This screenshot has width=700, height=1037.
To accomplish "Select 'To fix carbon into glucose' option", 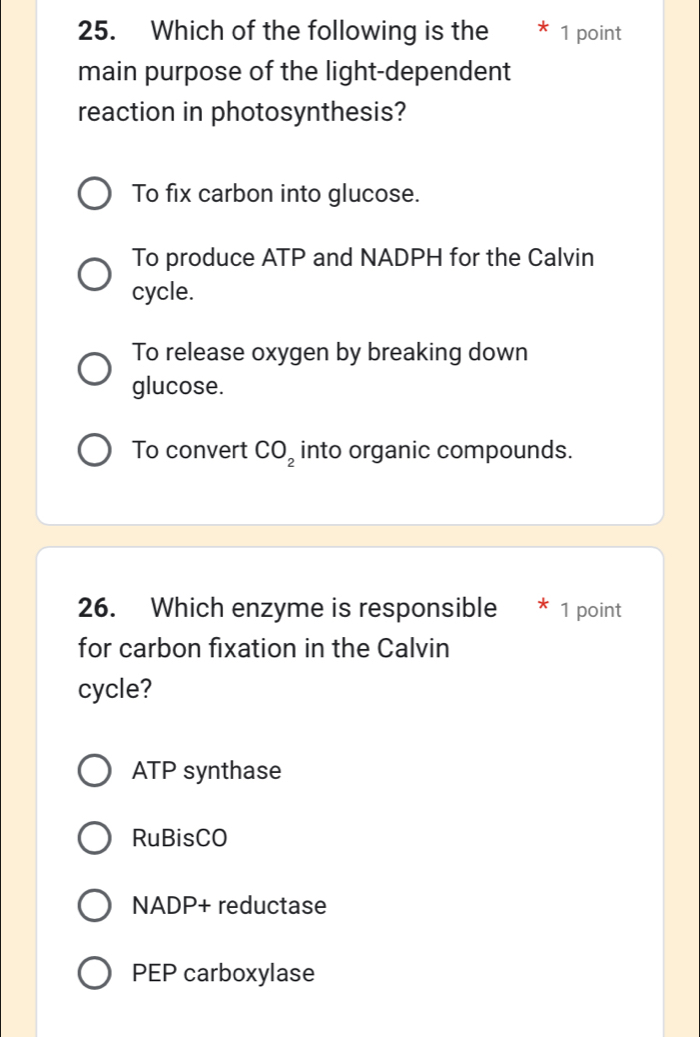I will tap(94, 193).
